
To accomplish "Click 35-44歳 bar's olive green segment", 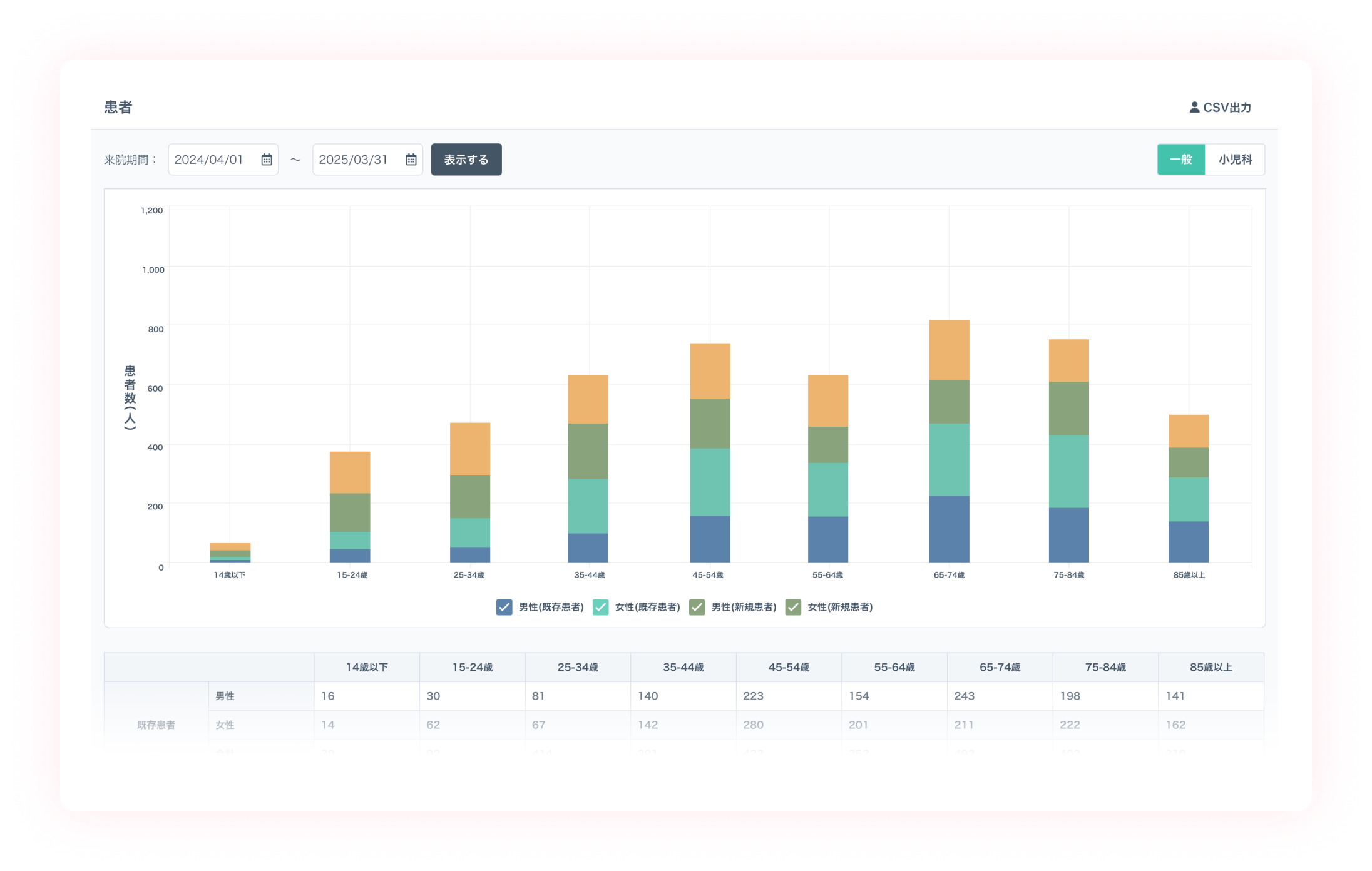I will click(588, 451).
